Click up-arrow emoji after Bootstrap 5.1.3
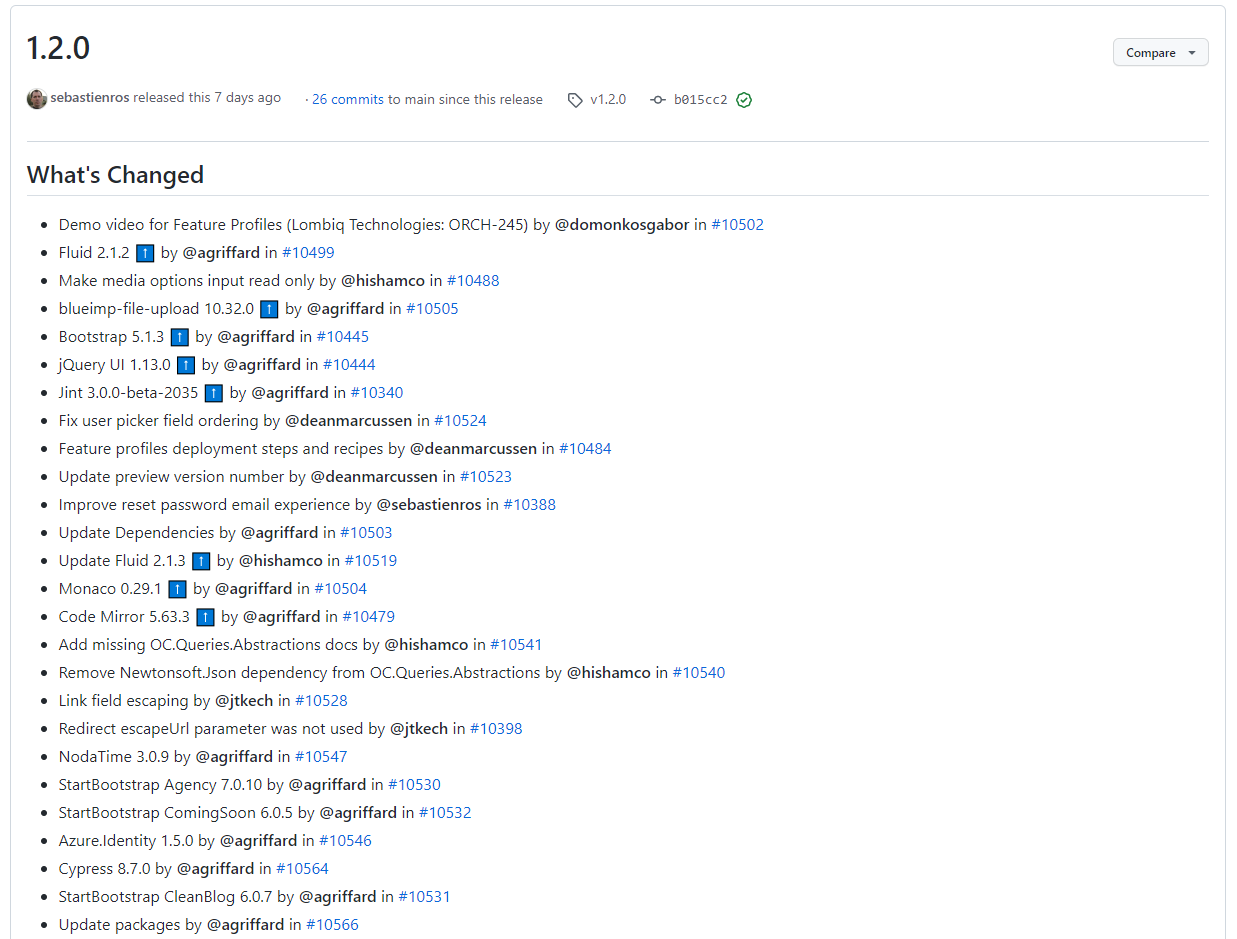Screen dimensions: 1237x939 pyautogui.click(x=179, y=337)
